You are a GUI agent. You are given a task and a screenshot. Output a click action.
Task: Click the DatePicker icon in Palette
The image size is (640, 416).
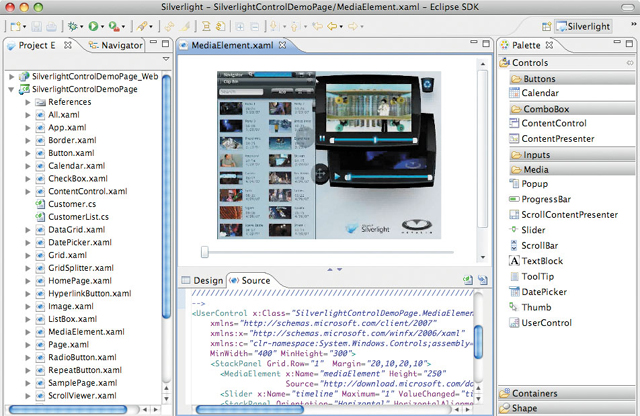514,291
